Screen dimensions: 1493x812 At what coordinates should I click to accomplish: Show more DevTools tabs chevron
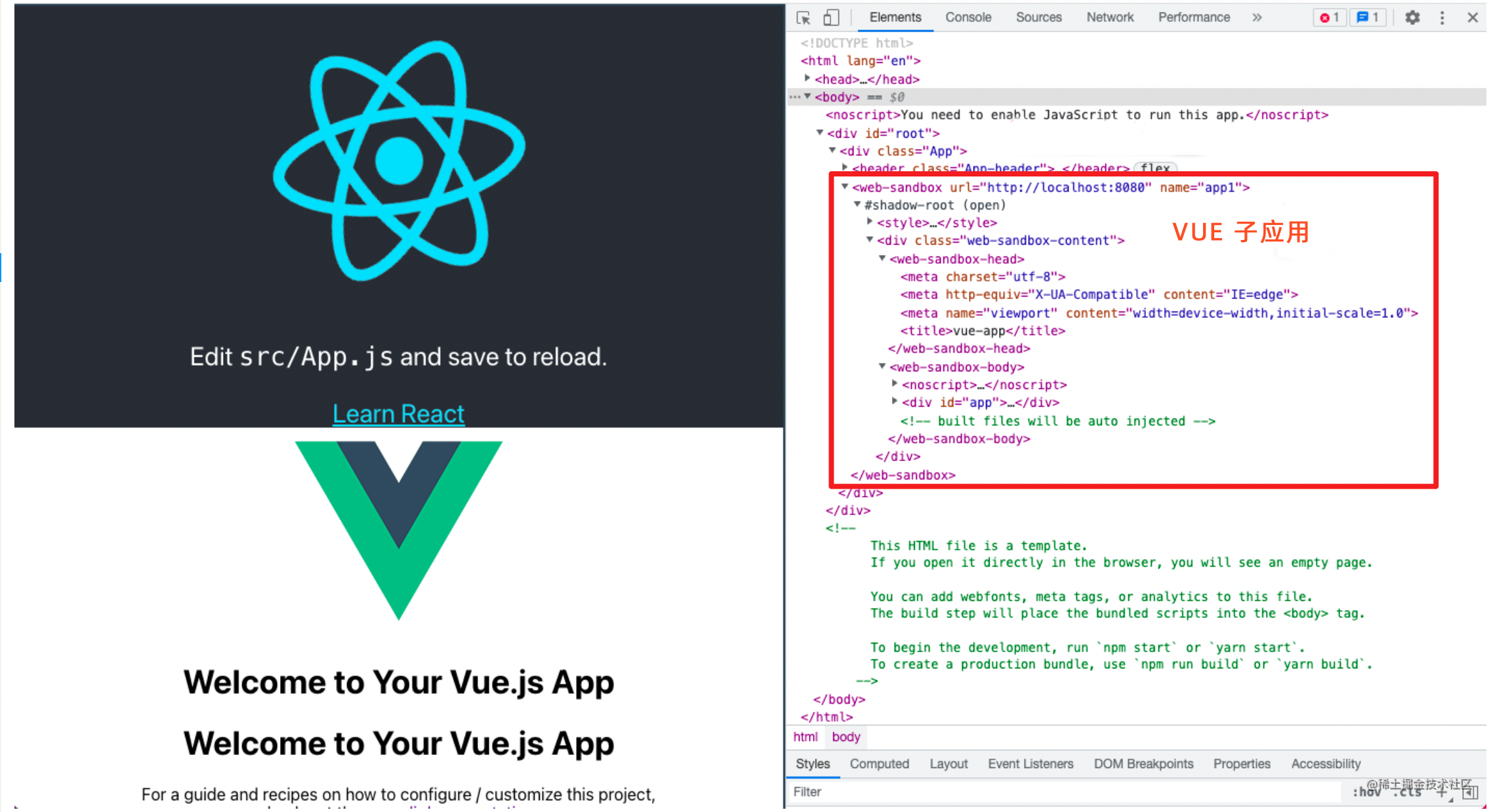coord(1257,18)
